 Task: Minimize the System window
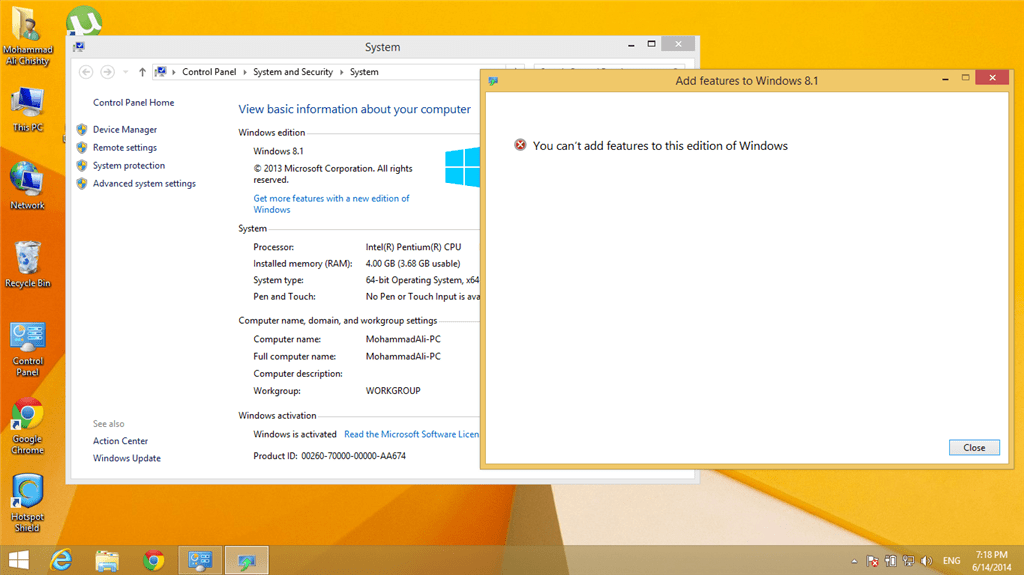(631, 45)
